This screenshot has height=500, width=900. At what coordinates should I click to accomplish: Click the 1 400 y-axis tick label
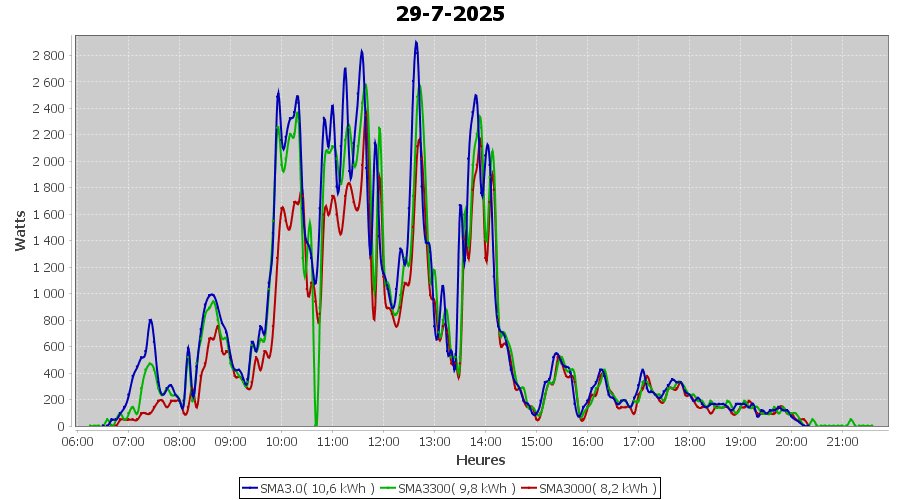pos(49,241)
